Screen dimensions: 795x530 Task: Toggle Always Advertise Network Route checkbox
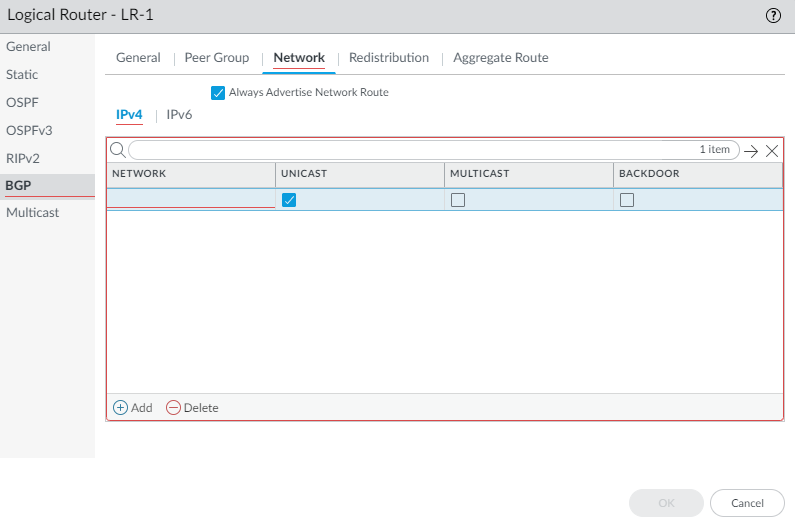click(218, 93)
